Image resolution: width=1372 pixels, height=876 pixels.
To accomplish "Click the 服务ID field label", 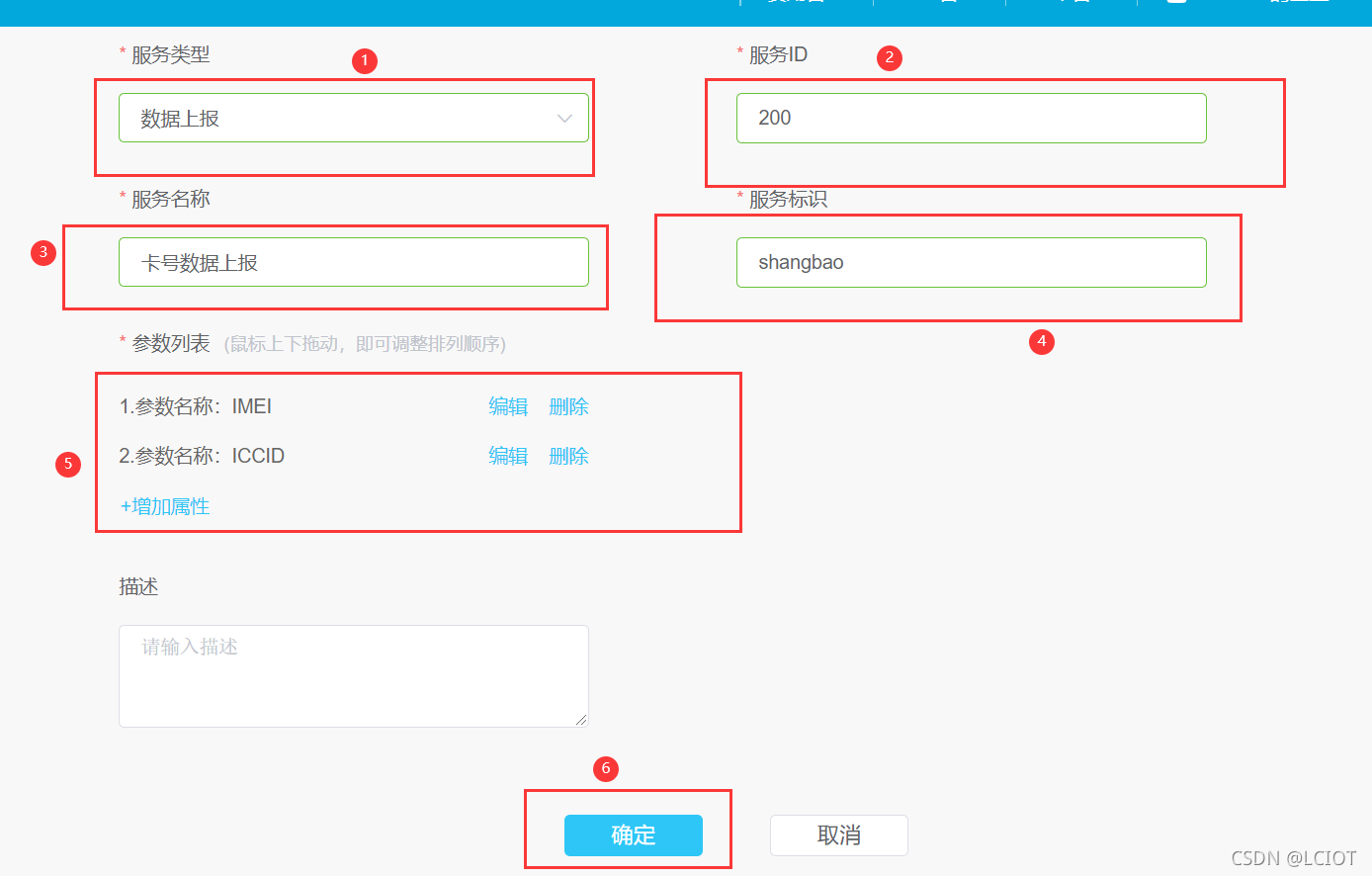I will pyautogui.click(x=778, y=55).
